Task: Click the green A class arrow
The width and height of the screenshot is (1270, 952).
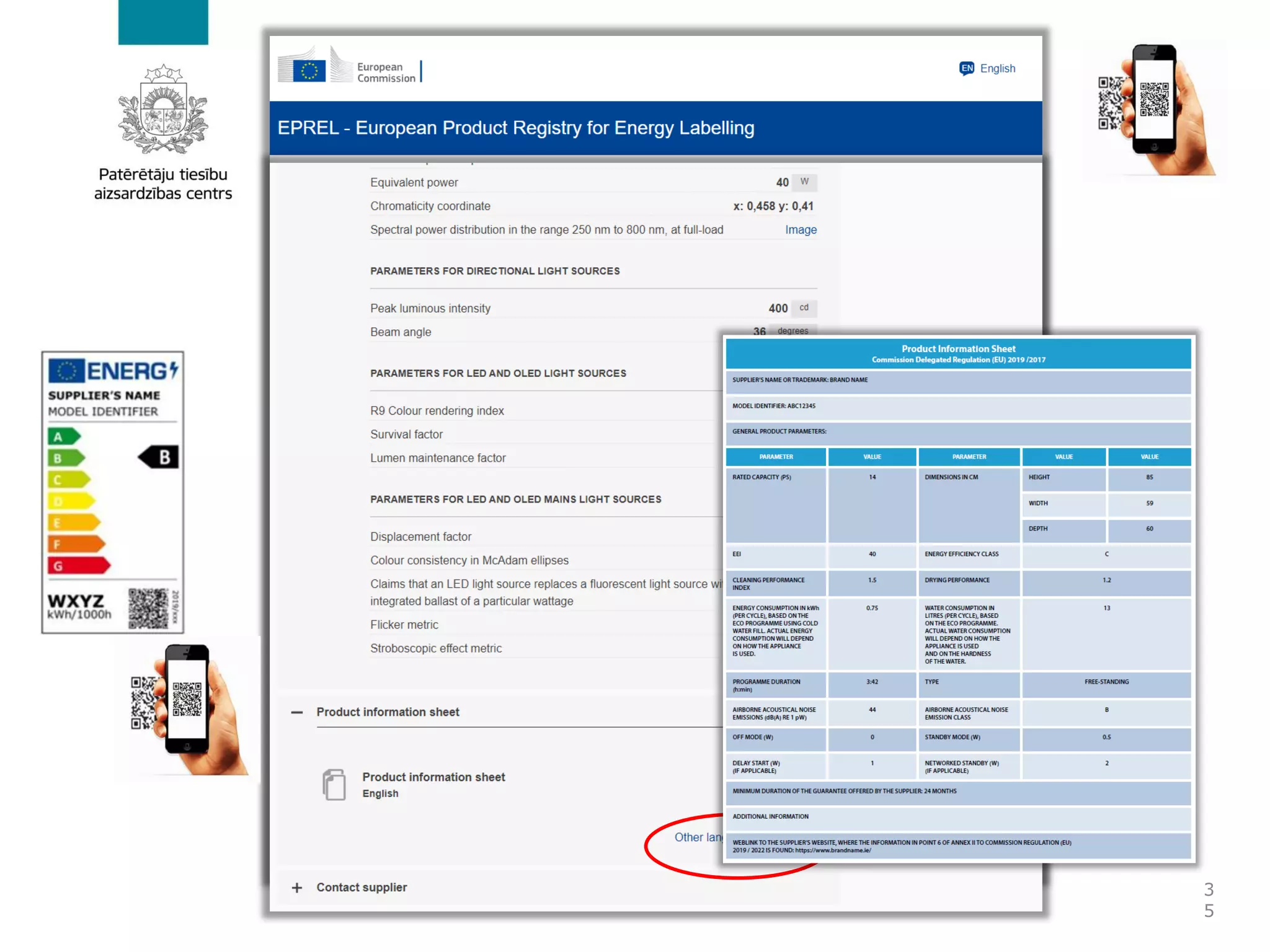Action: 63,436
